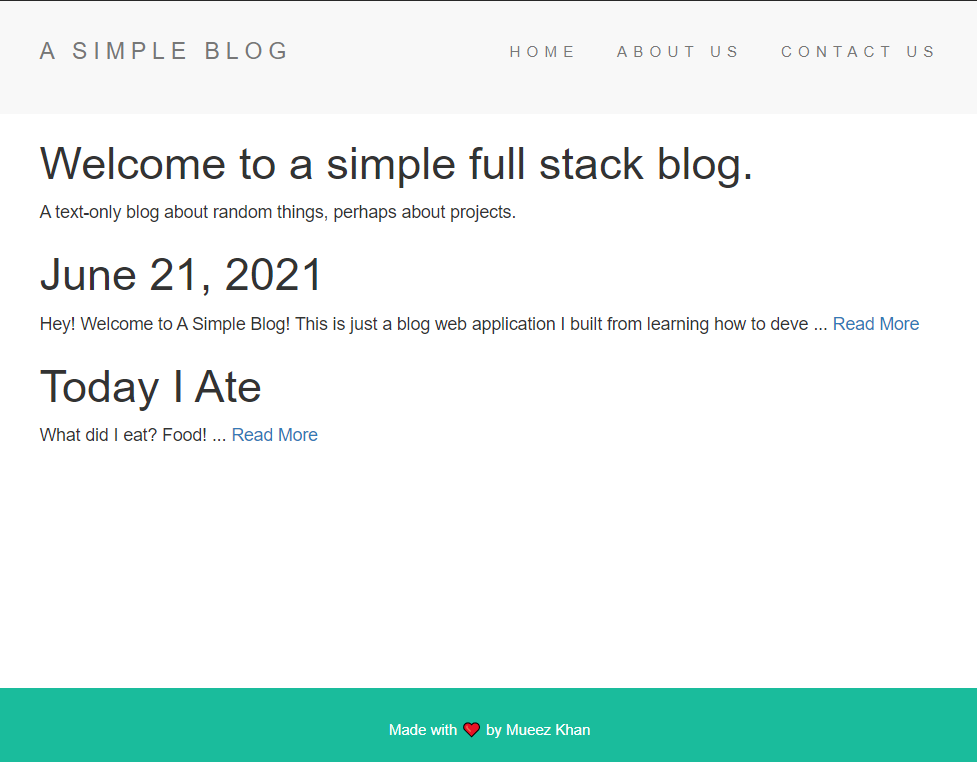Click the ellipsis after the June post excerpt
The height and width of the screenshot is (762, 977).
point(822,323)
